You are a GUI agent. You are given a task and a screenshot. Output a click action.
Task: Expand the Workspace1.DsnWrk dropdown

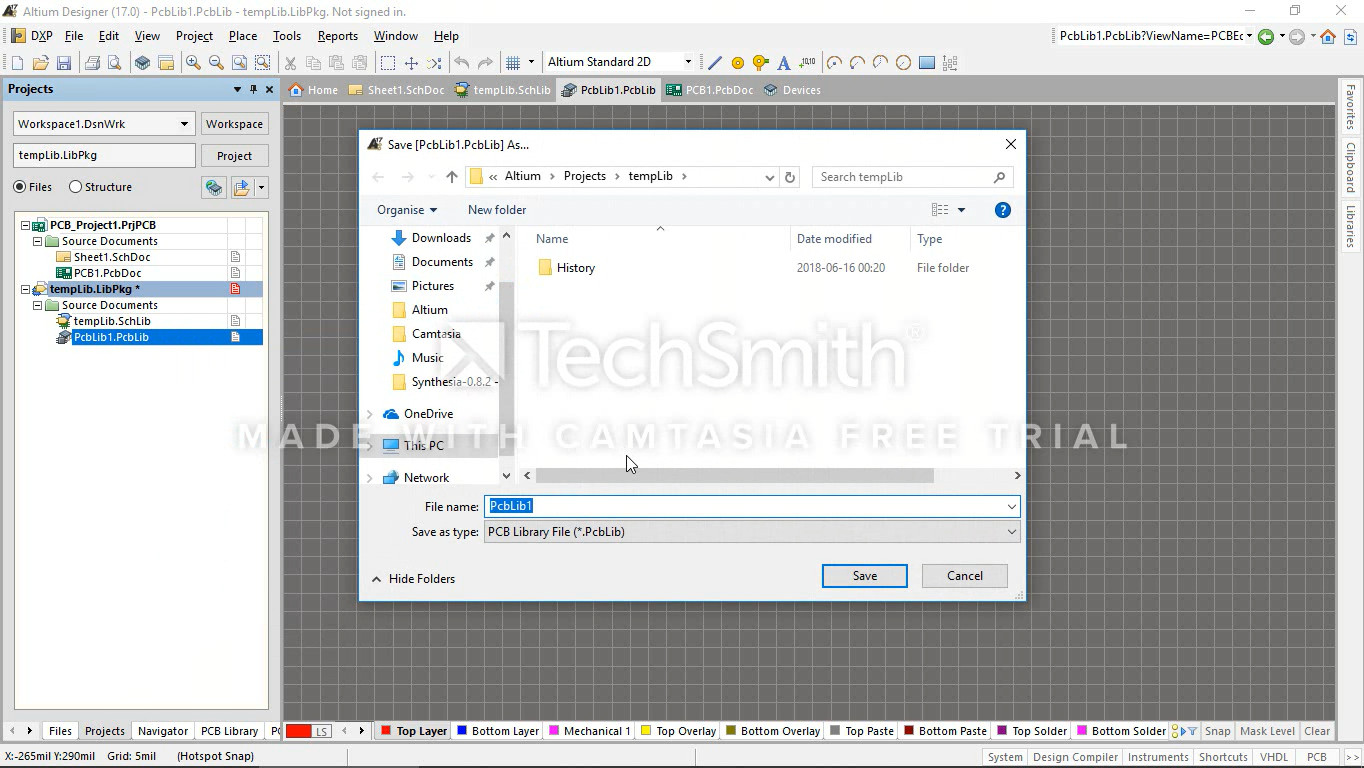pos(184,124)
